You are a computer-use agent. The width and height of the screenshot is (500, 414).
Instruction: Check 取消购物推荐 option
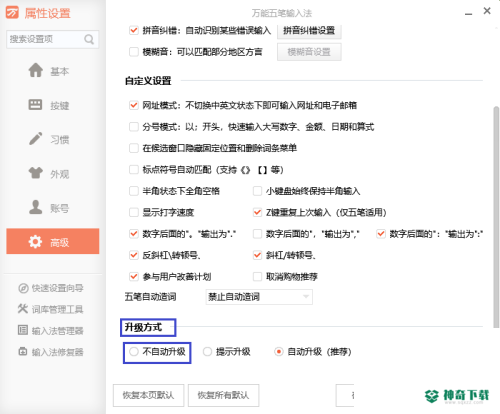click(x=257, y=276)
